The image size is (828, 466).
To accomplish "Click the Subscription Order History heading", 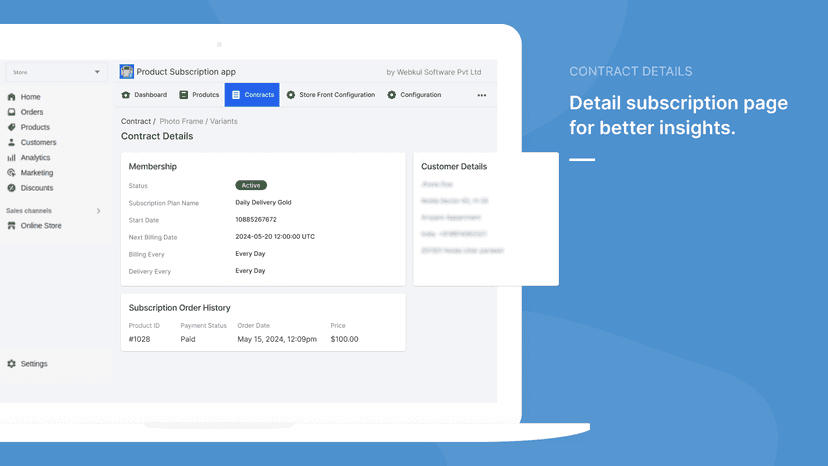I will pyautogui.click(x=180, y=307).
